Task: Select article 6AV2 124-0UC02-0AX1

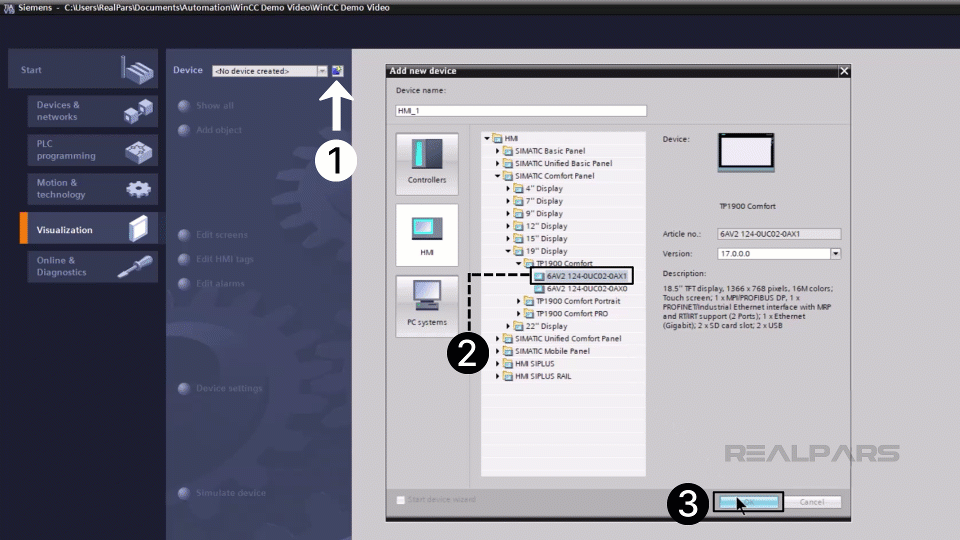Action: (587, 276)
